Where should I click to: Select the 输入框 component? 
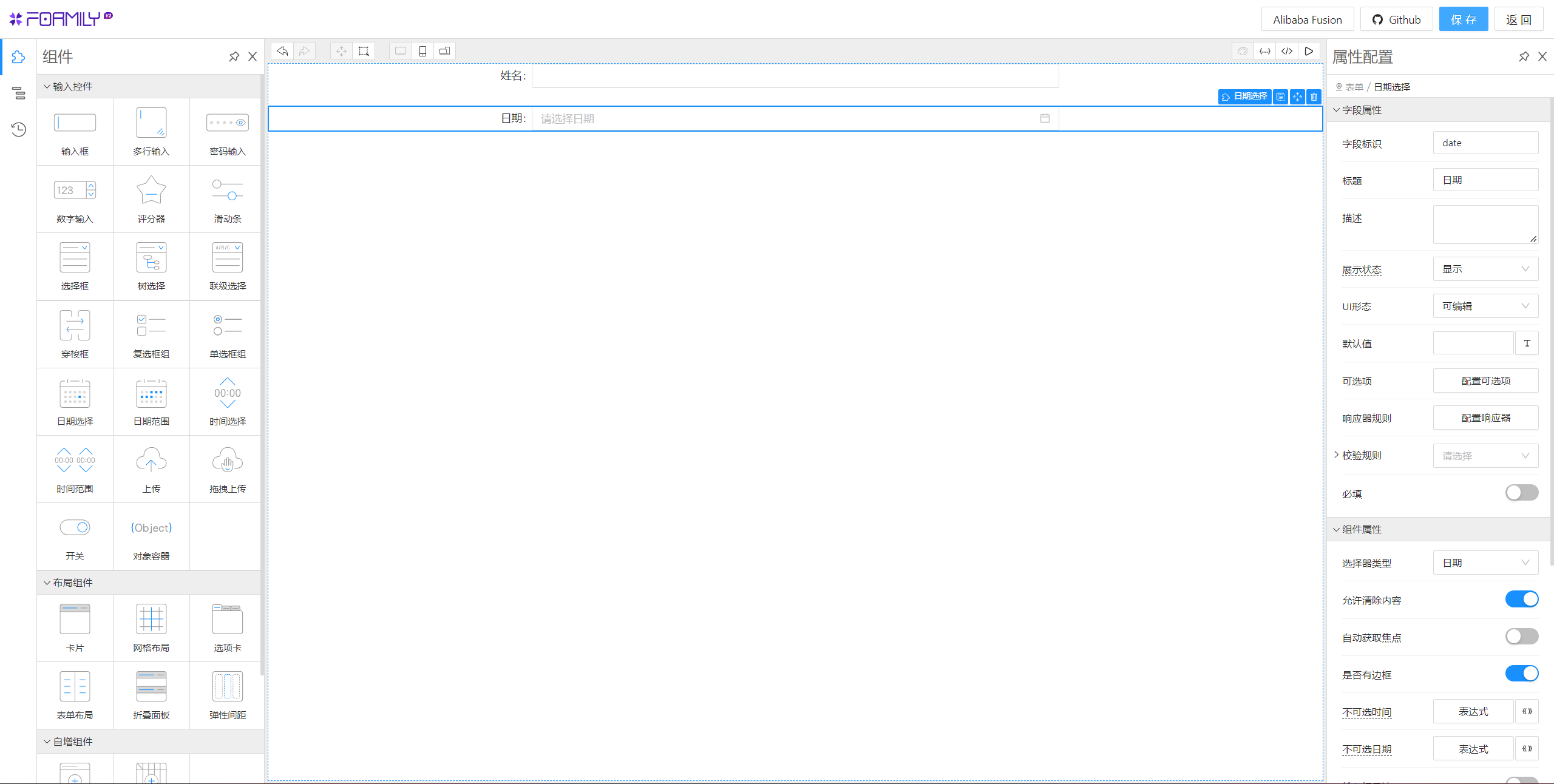pos(75,132)
